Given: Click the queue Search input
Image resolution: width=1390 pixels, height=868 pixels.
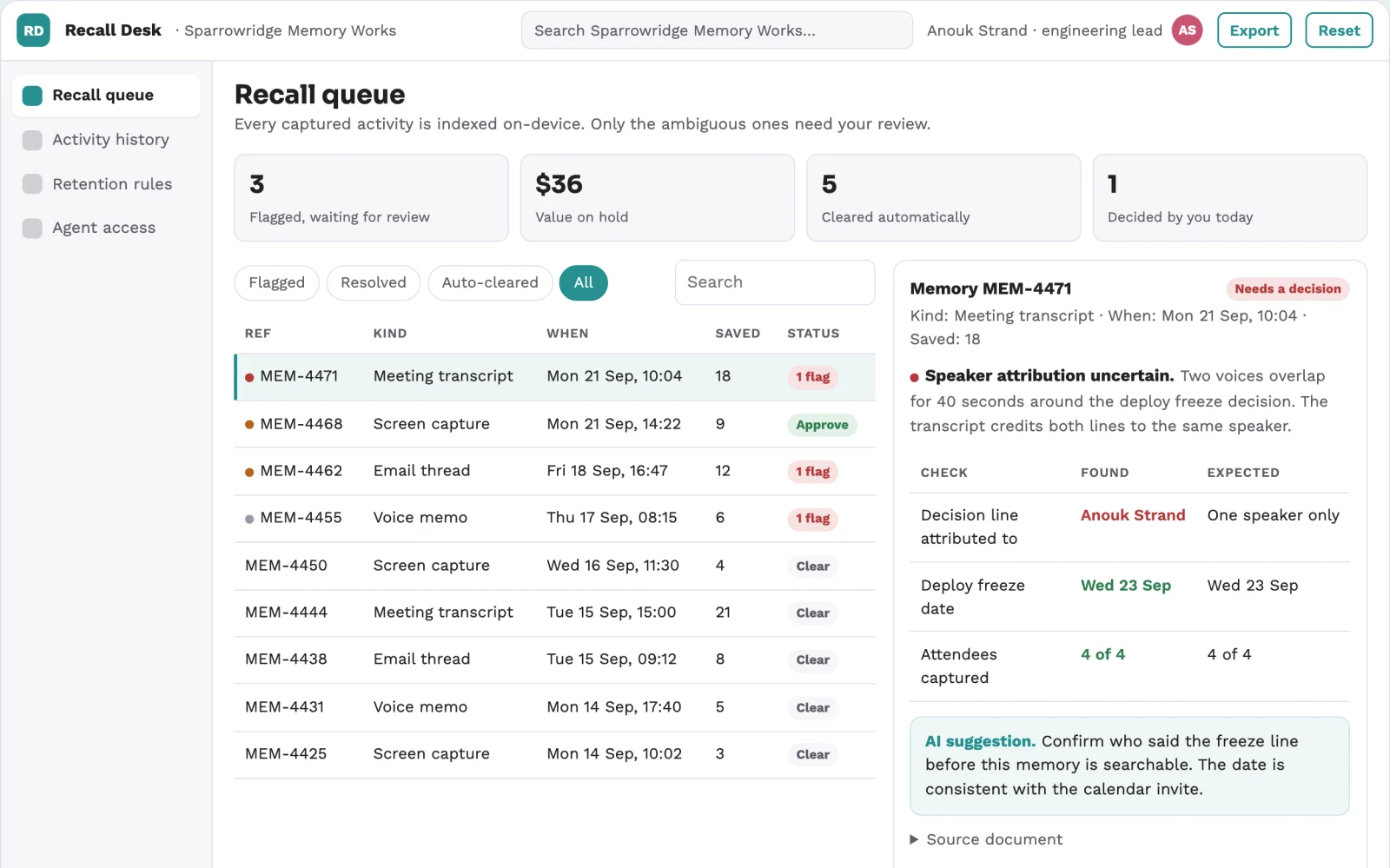Looking at the screenshot, I should point(775,282).
